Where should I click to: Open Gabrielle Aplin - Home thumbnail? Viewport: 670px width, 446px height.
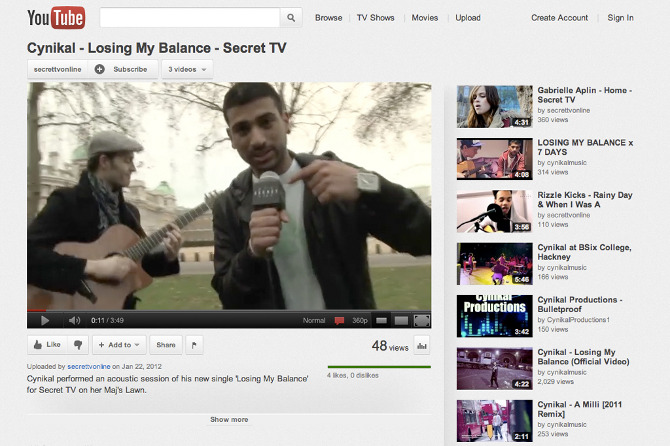click(494, 106)
